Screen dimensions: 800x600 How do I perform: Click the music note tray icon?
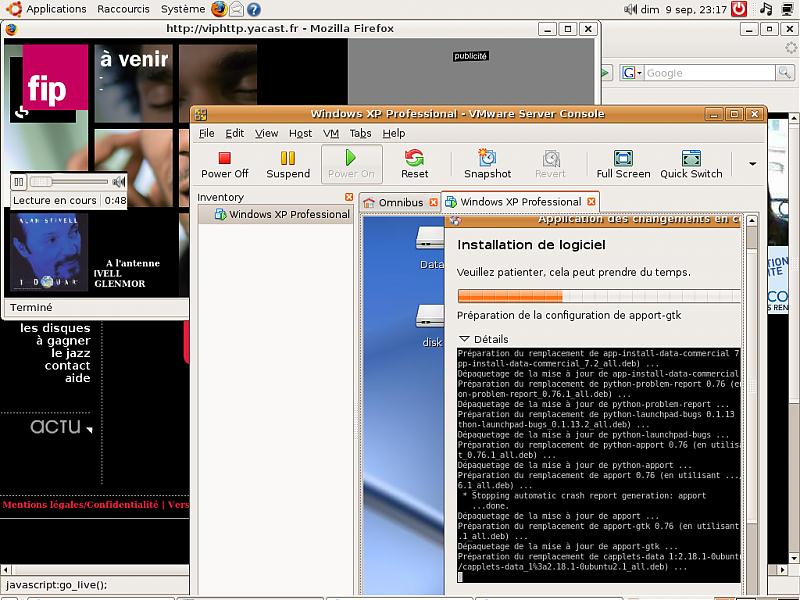pos(766,9)
